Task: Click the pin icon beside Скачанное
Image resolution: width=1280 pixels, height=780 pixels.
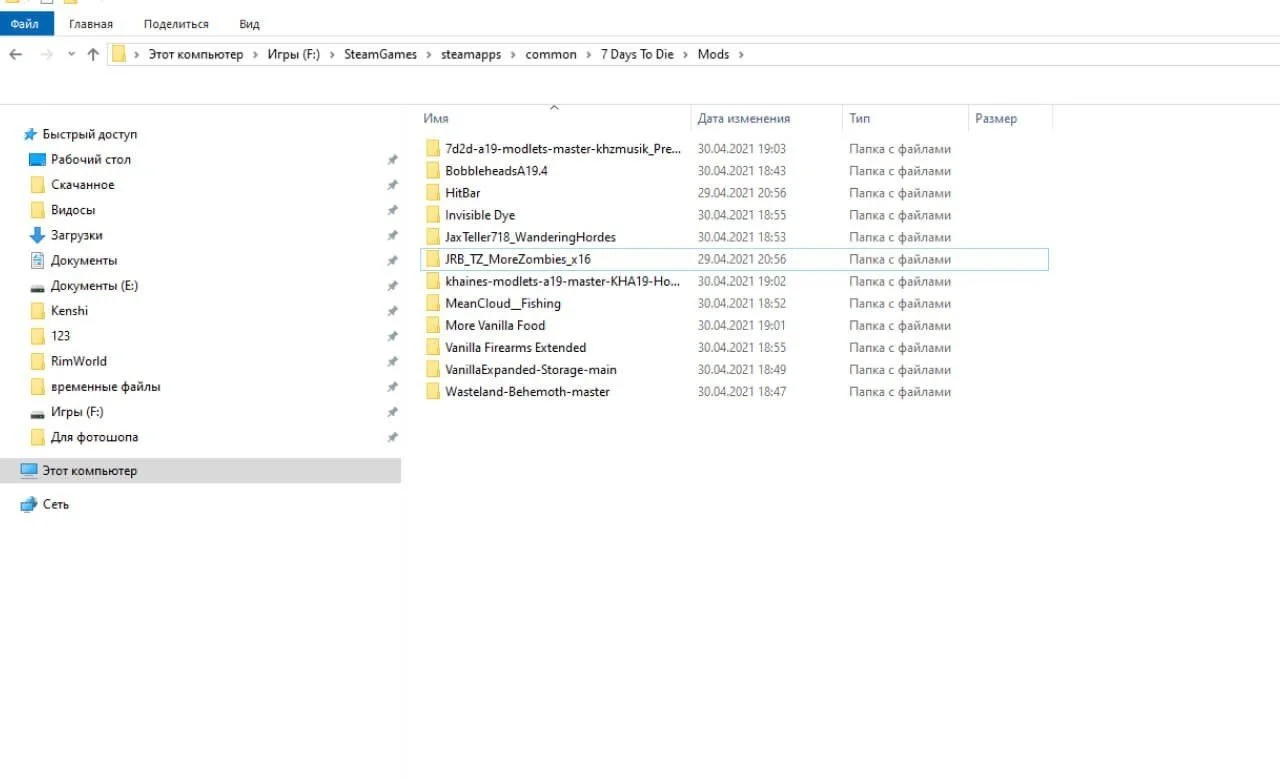Action: (x=392, y=185)
